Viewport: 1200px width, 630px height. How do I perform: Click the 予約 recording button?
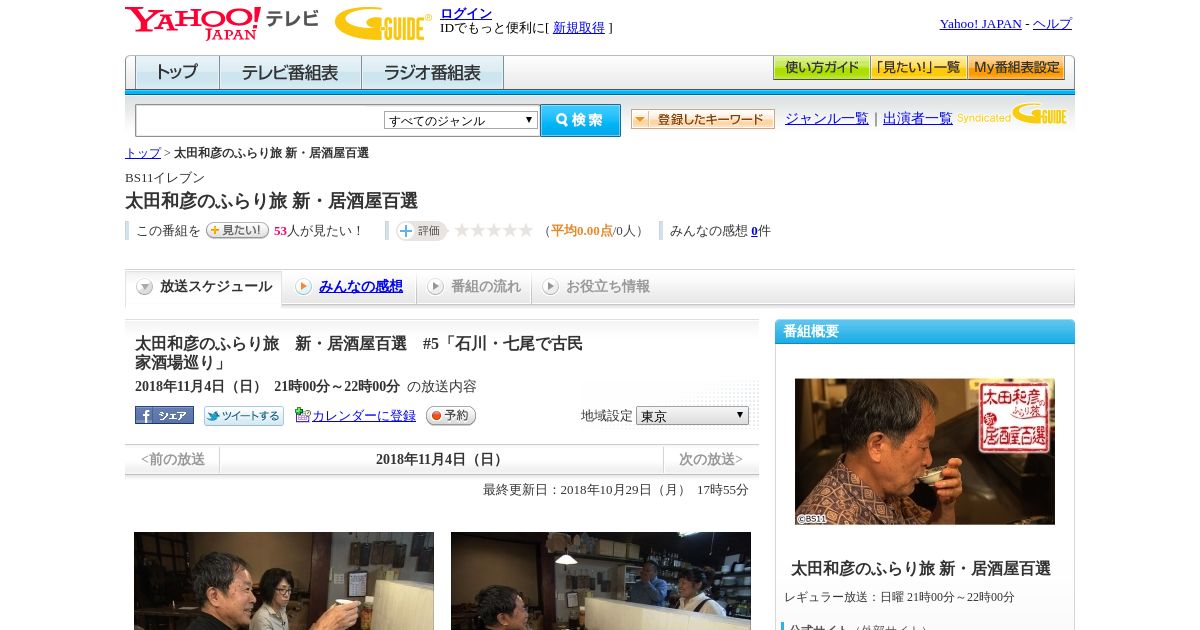click(x=451, y=416)
